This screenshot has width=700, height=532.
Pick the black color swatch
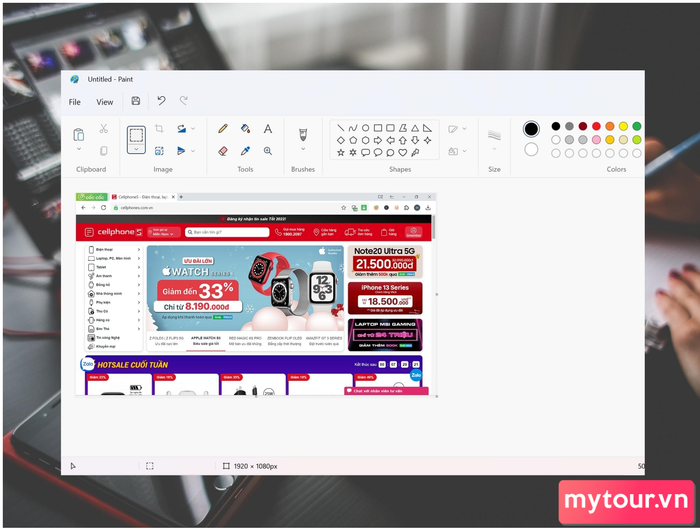click(556, 126)
